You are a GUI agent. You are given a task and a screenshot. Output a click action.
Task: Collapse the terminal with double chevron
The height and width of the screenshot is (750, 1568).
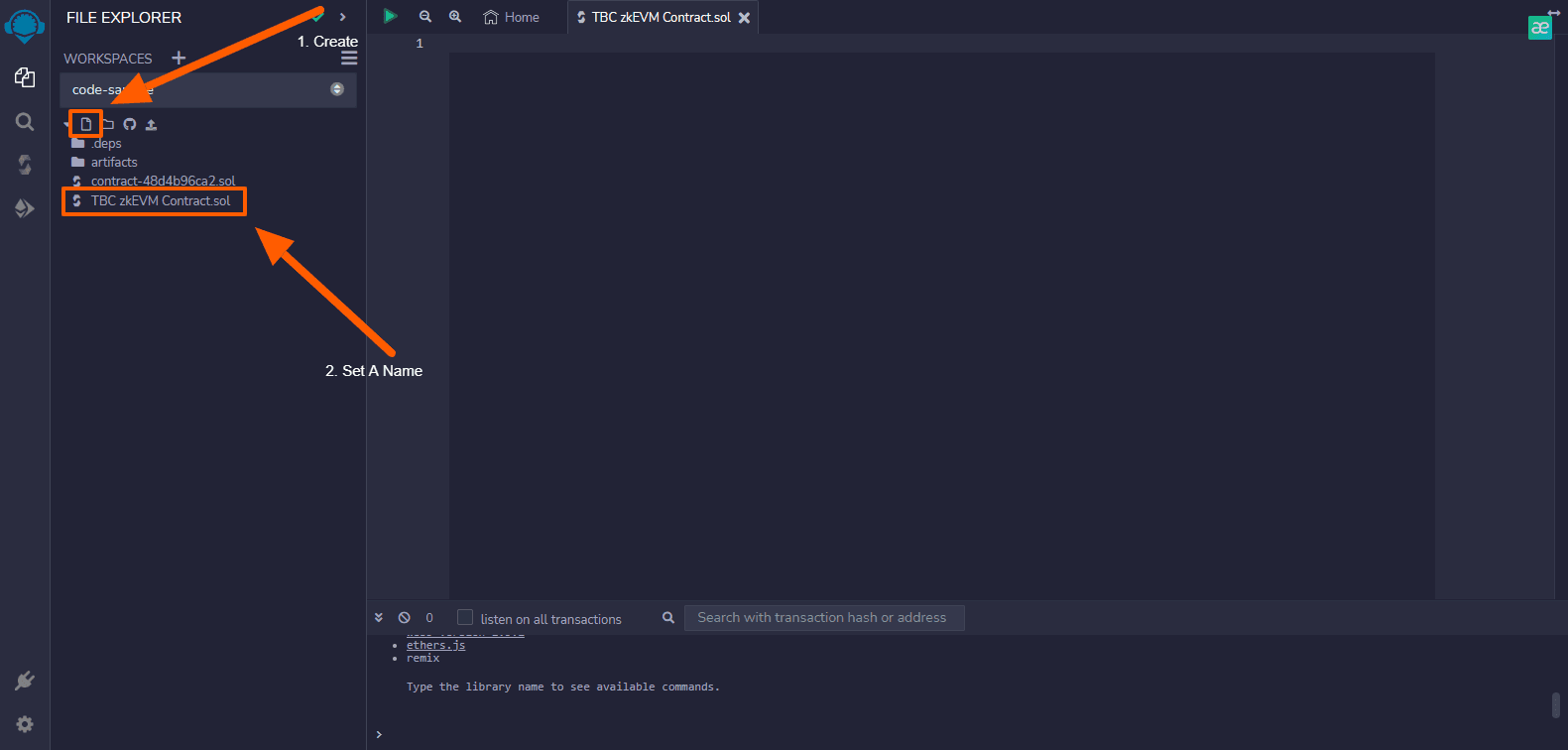point(379,617)
